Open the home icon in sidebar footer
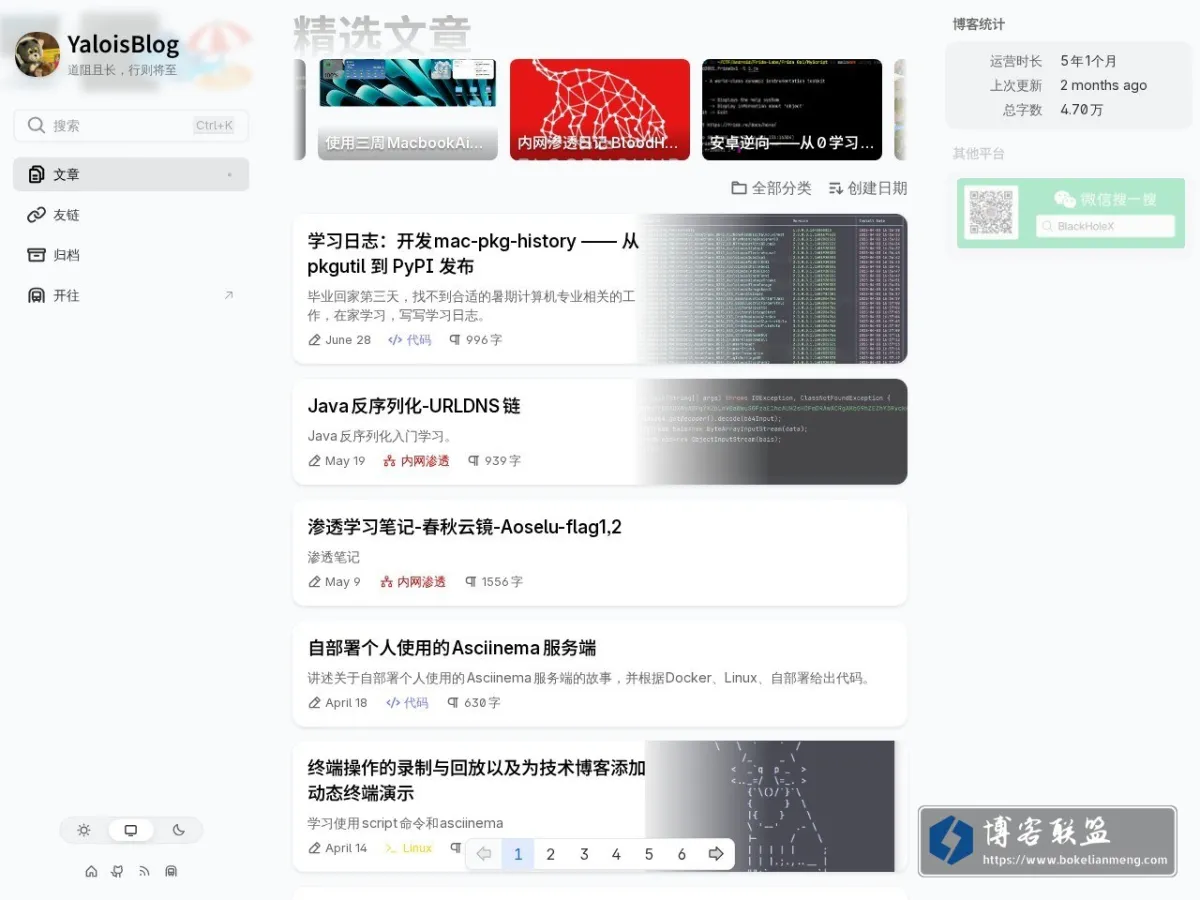 tap(91, 872)
